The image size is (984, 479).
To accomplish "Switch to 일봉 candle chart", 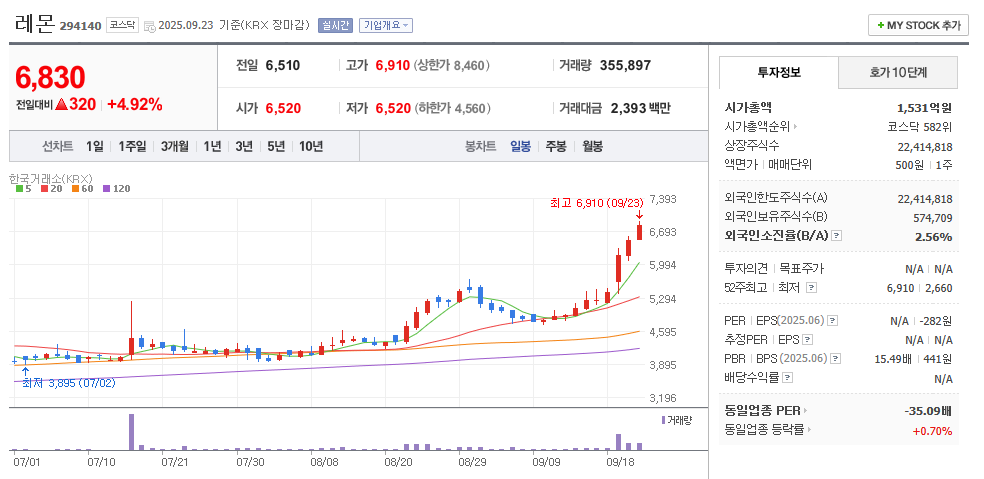I will click(520, 146).
